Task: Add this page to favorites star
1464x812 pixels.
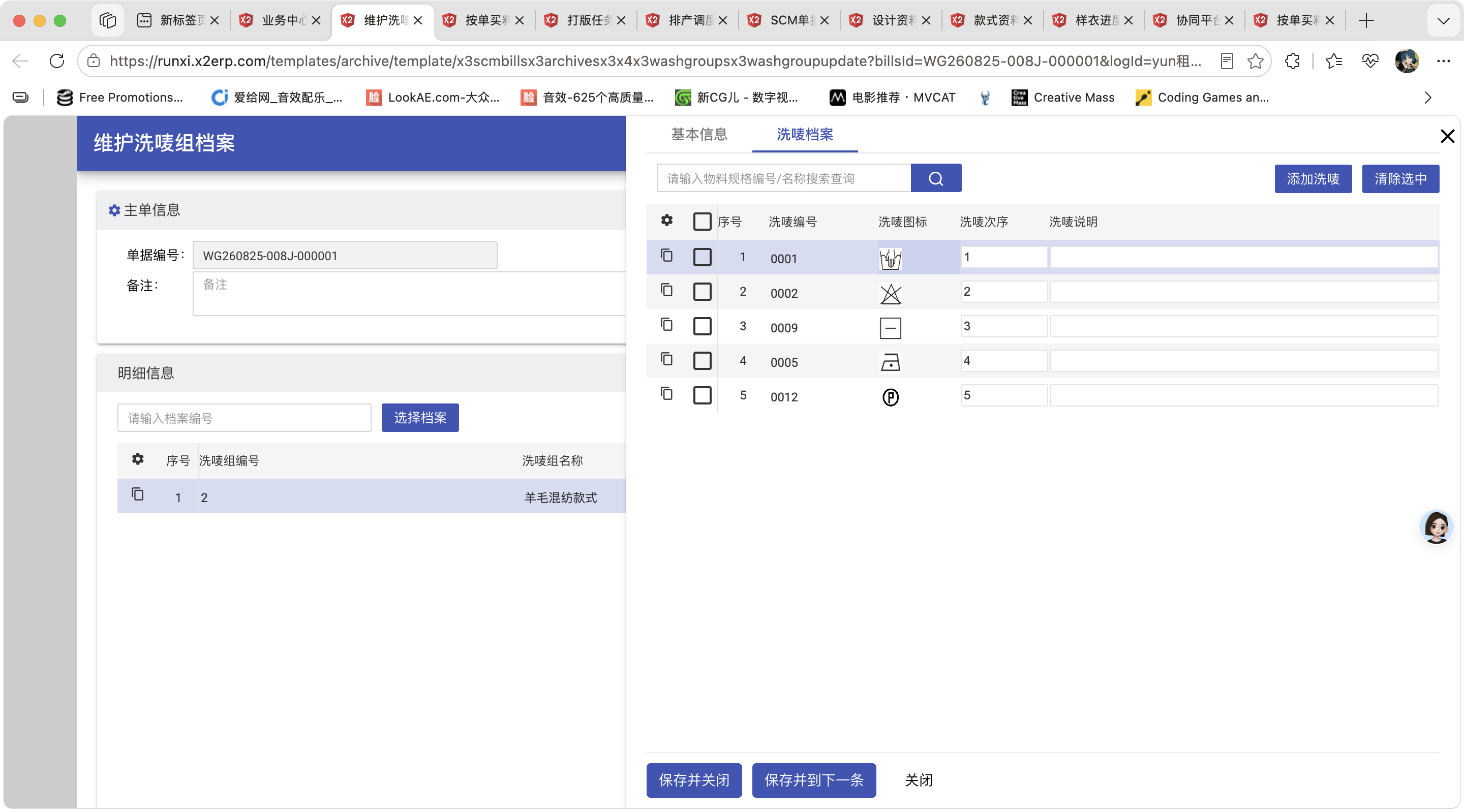Action: point(1256,61)
